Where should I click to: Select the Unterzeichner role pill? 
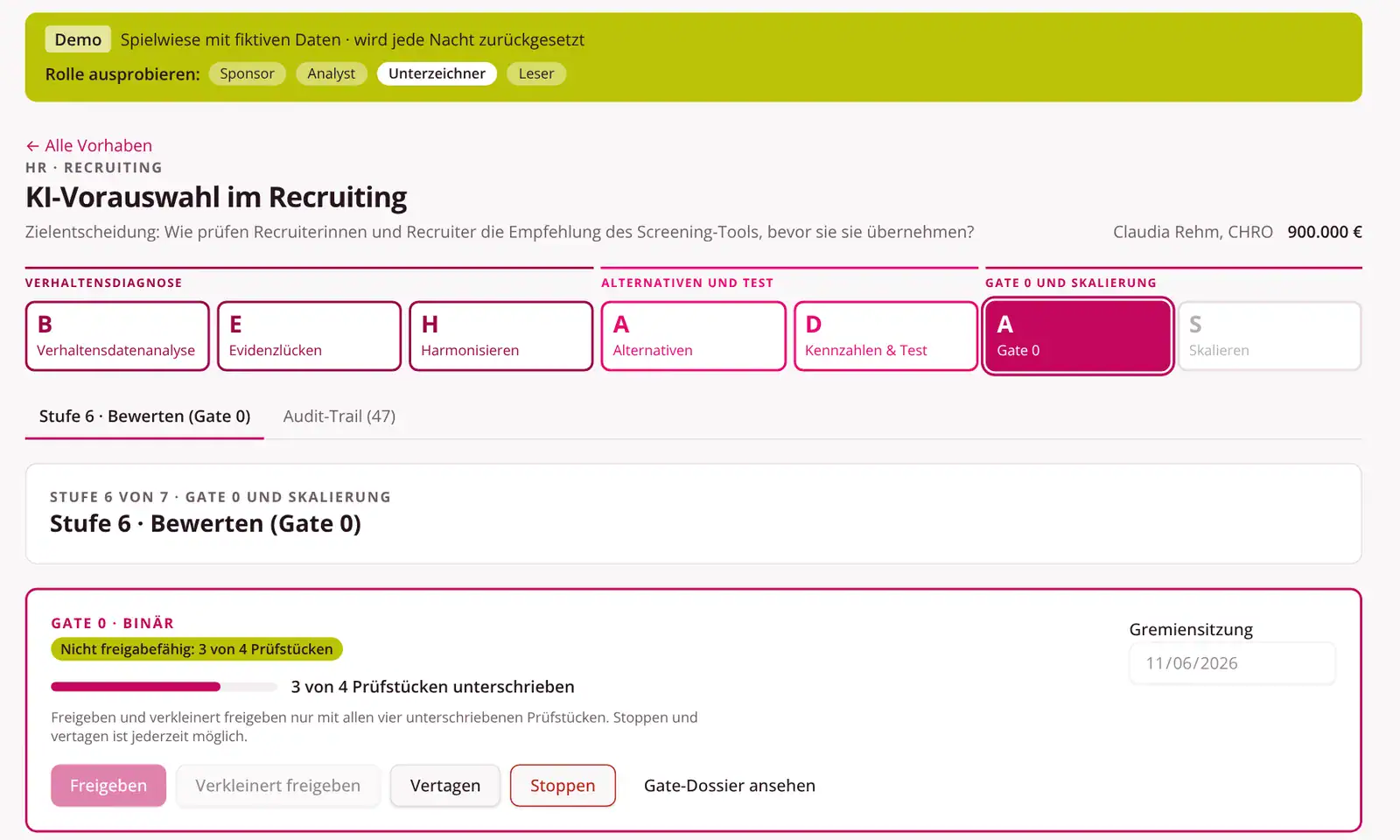click(437, 73)
